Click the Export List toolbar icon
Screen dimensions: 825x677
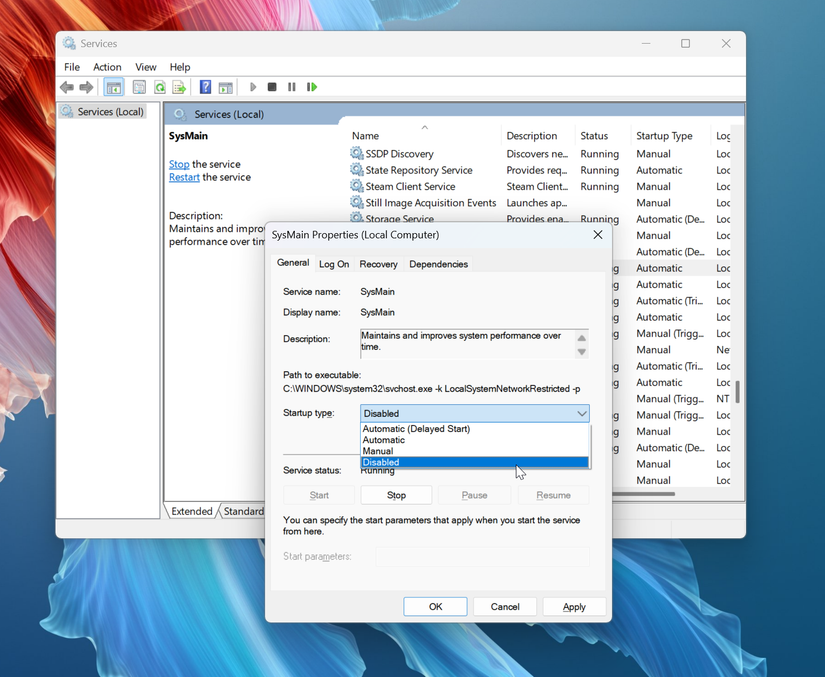pos(180,87)
